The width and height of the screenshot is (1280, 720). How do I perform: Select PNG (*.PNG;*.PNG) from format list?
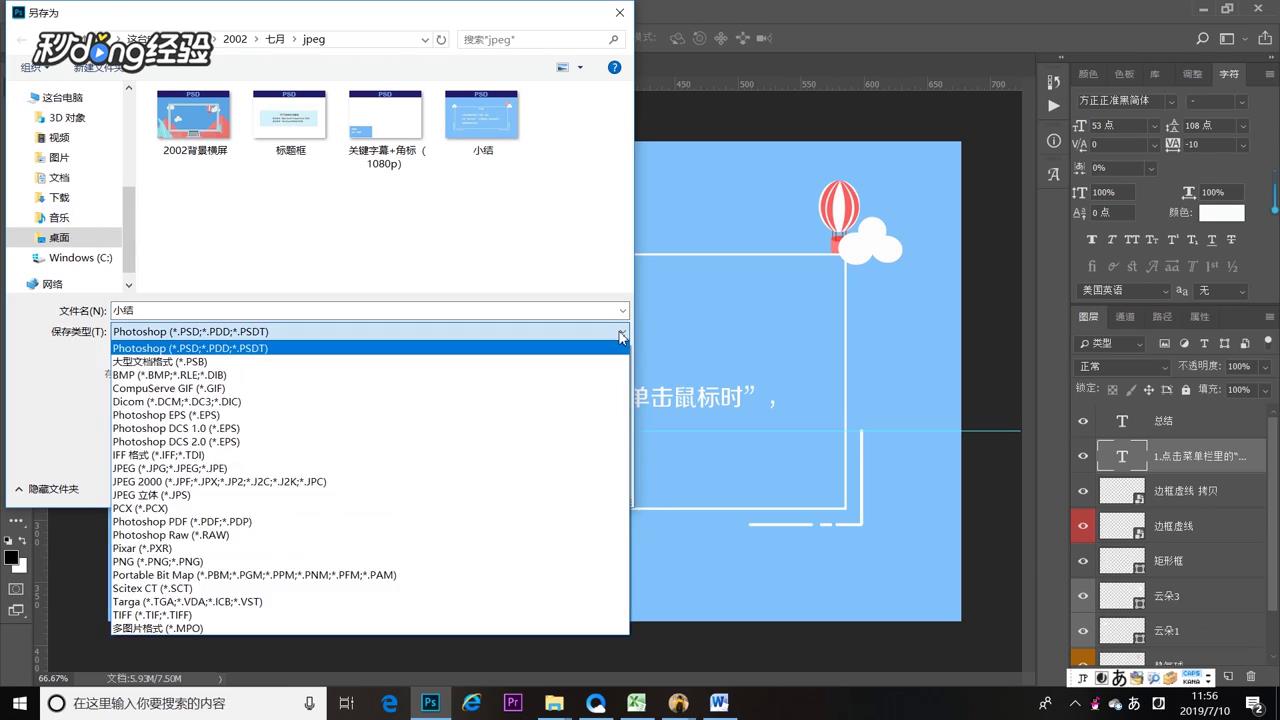[x=370, y=562]
